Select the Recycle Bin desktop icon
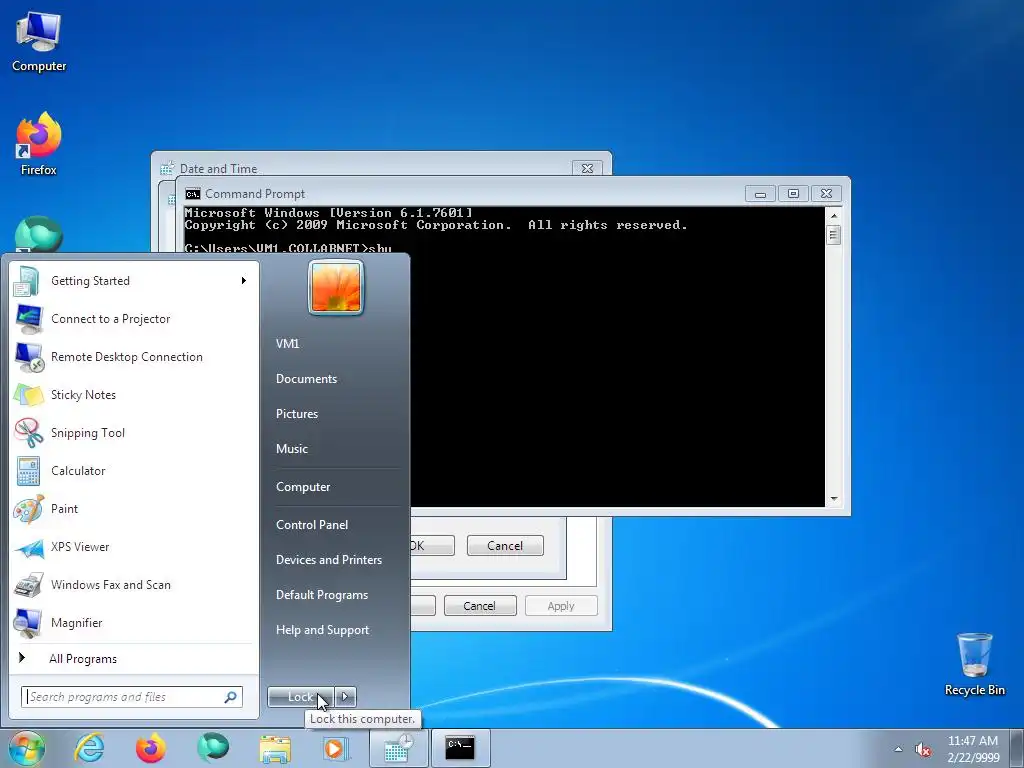 [x=974, y=664]
